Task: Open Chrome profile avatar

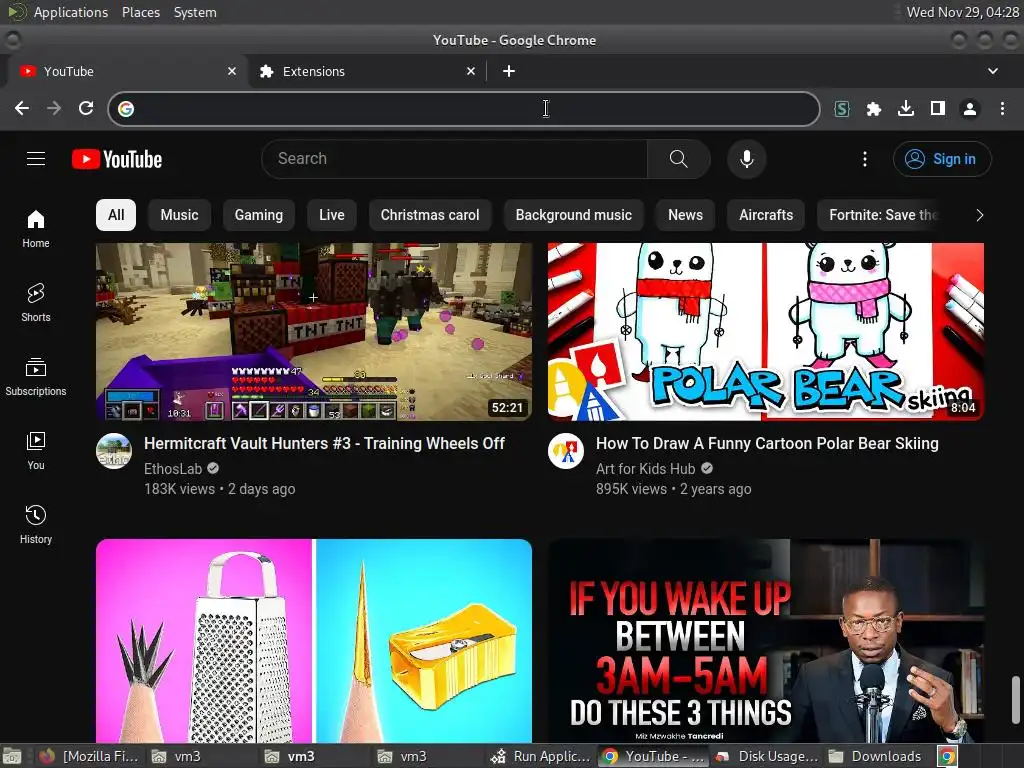Action: [970, 108]
